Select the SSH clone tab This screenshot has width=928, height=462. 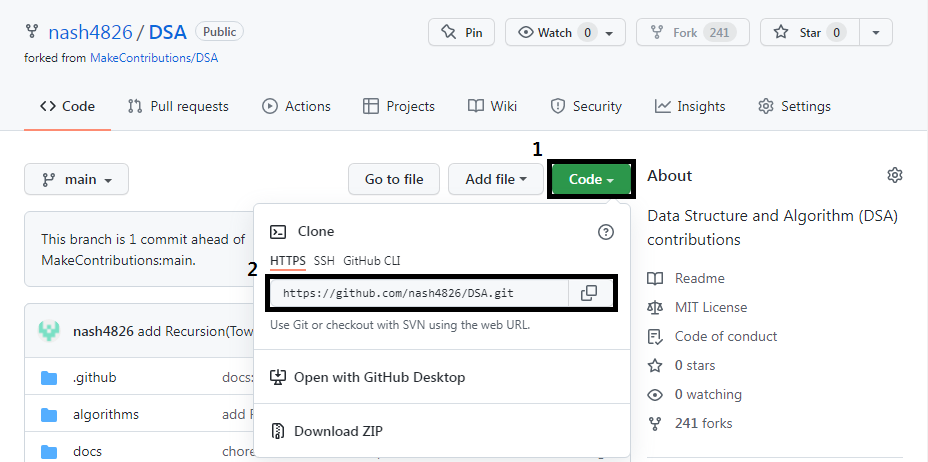[324, 261]
